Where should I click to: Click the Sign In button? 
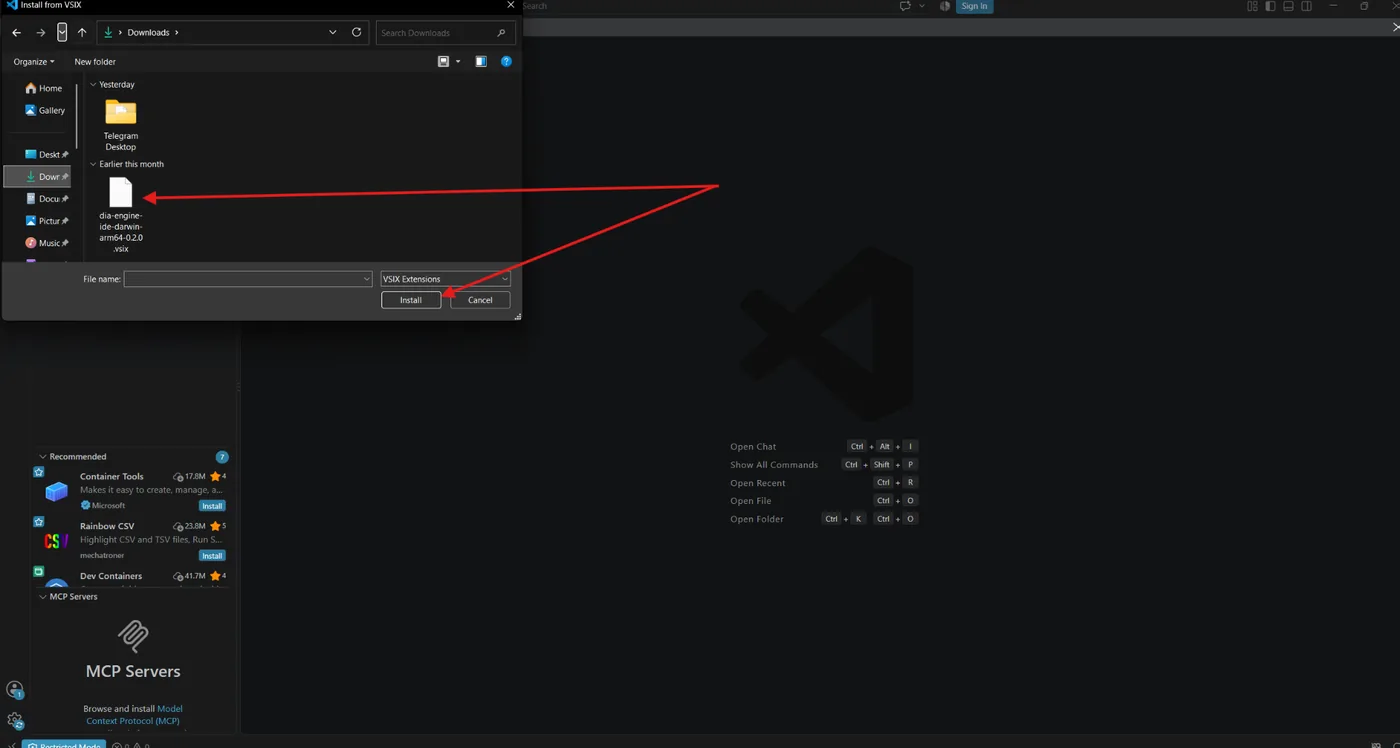(974, 6)
